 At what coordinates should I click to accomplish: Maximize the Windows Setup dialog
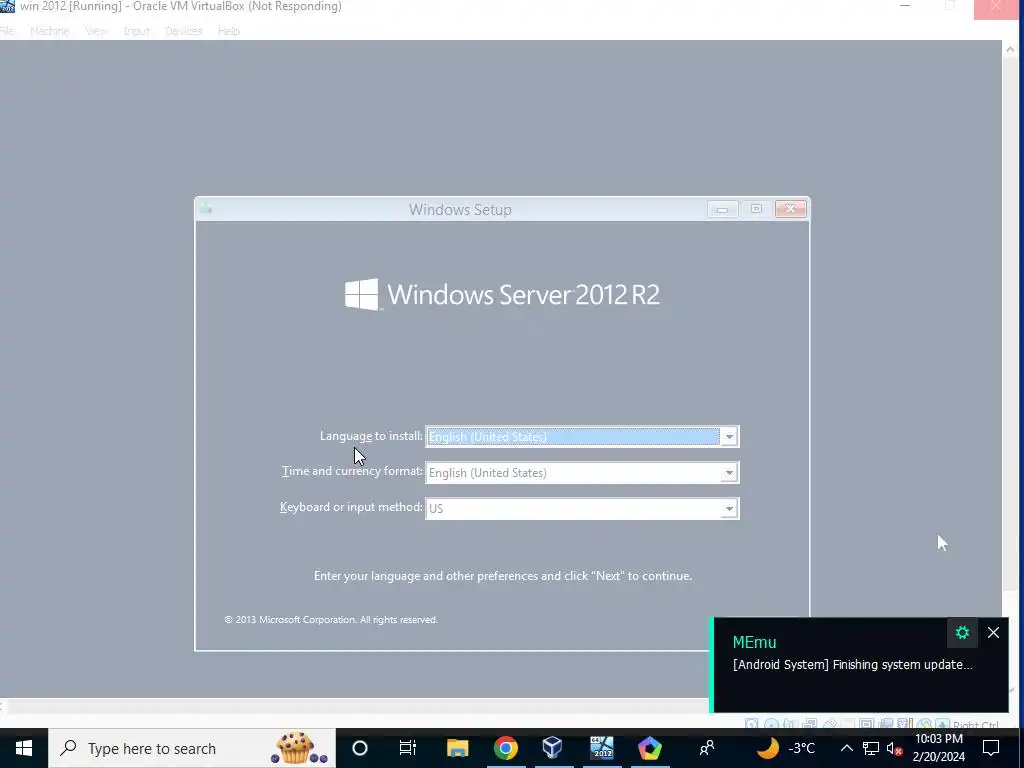756,209
